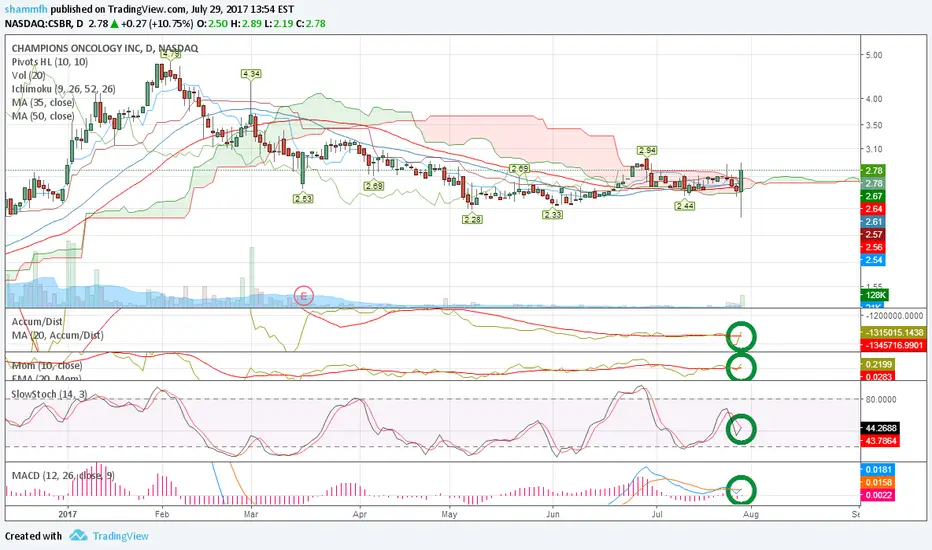Click the 2.33 pivot low label
932x550 pixels.
click(553, 215)
